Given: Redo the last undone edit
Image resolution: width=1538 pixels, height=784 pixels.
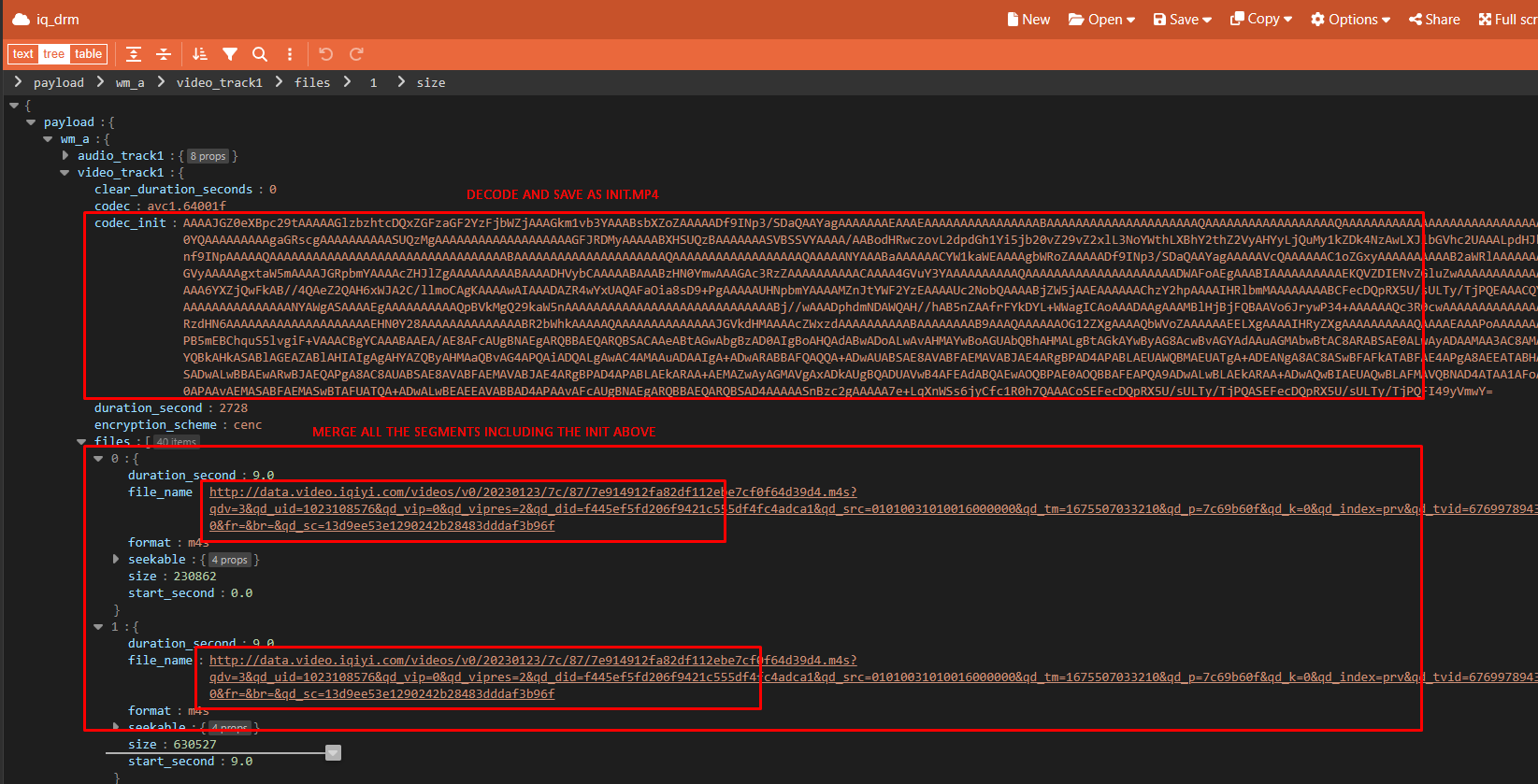Looking at the screenshot, I should (356, 54).
